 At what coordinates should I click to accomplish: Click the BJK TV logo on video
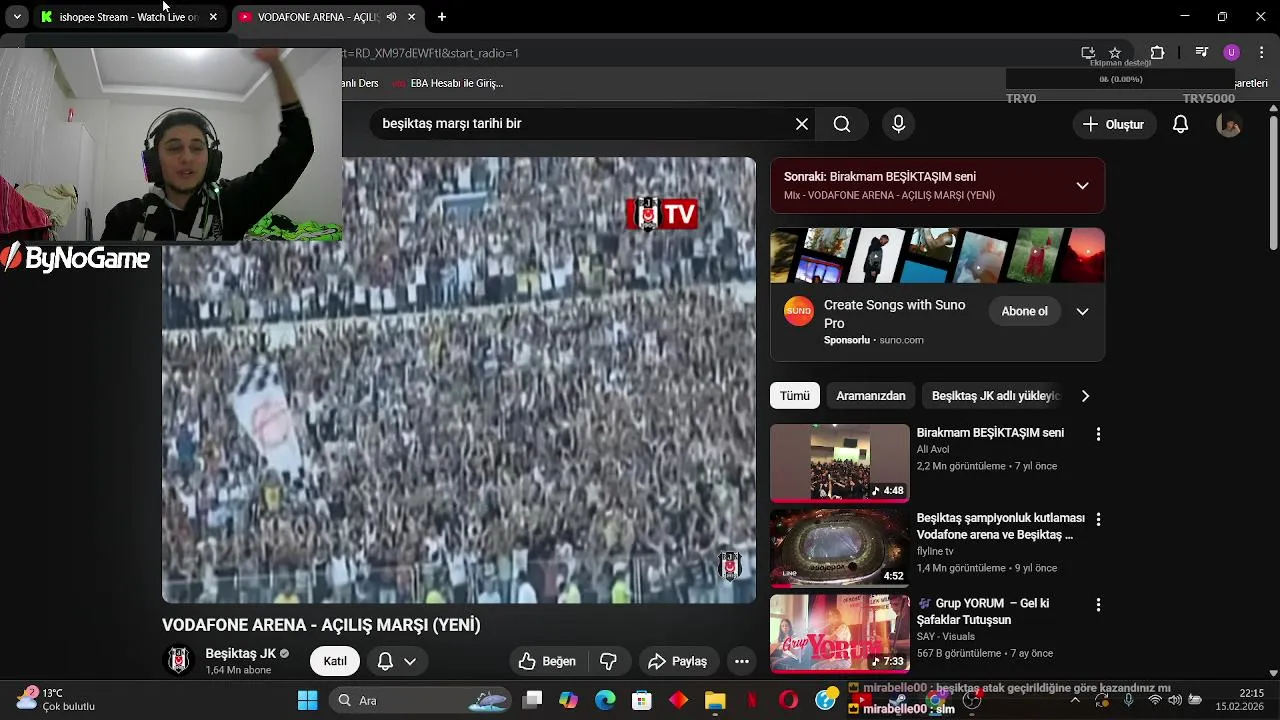662,214
